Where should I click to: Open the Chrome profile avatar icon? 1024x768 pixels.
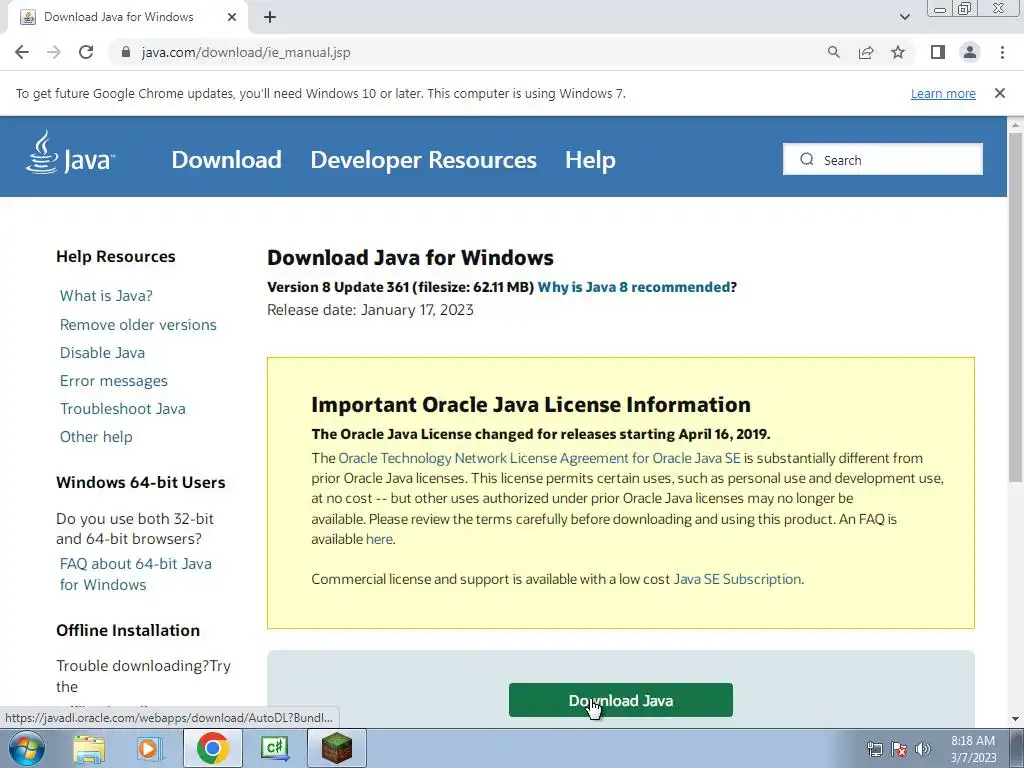970,52
